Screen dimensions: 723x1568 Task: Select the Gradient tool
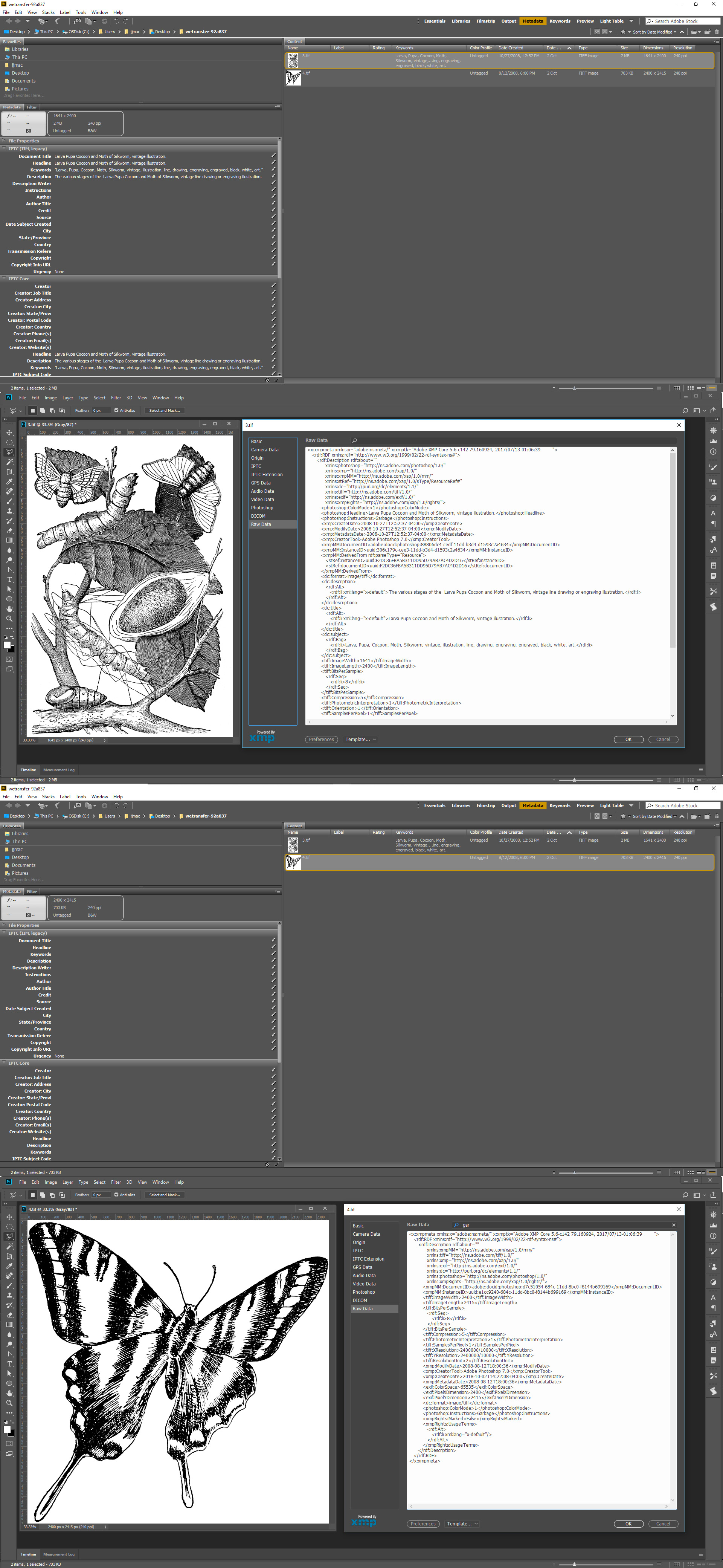[x=9, y=540]
